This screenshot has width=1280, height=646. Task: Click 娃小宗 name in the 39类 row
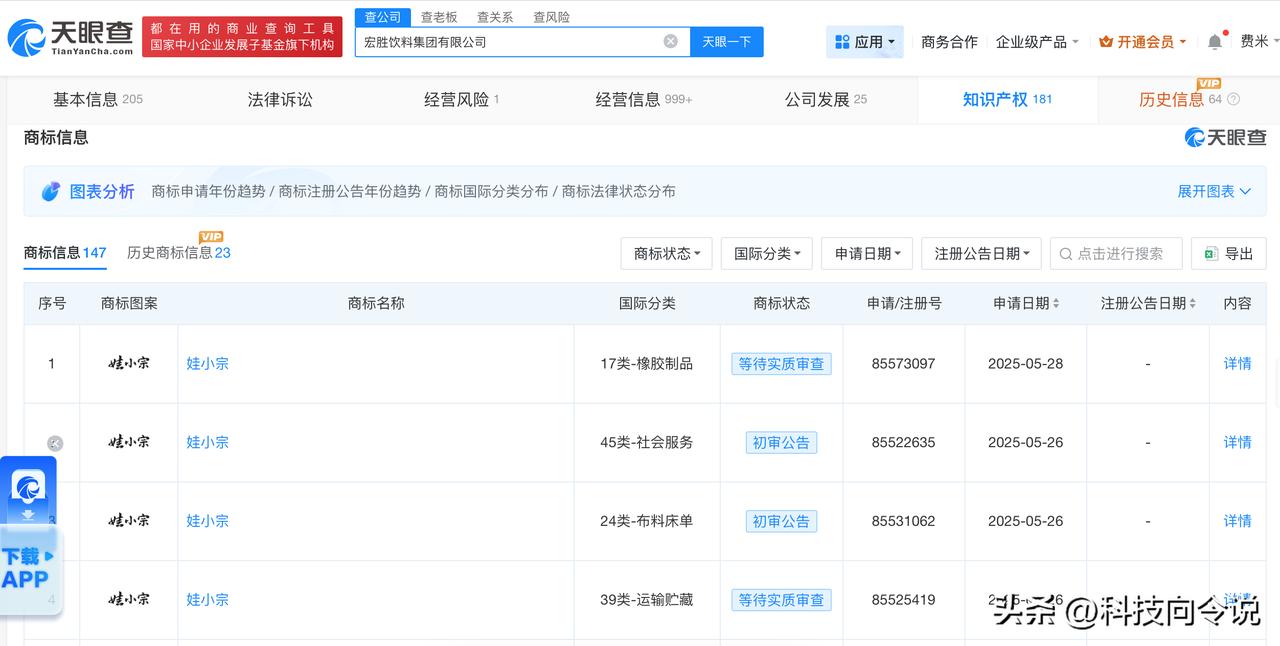[x=208, y=600]
